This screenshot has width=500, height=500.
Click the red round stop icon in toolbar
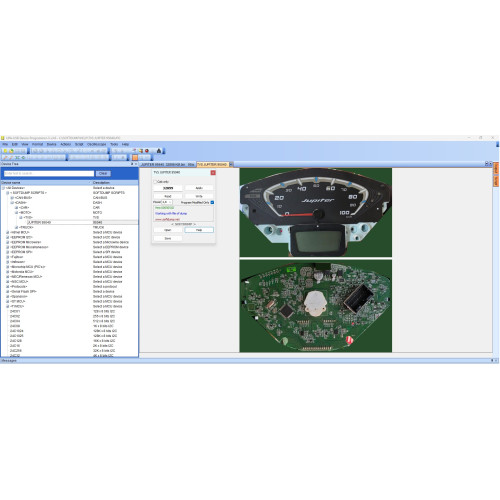pyautogui.click(x=147, y=151)
